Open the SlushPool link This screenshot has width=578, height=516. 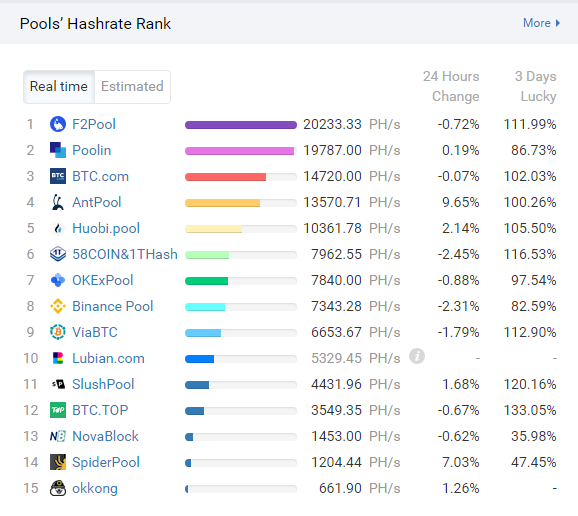click(x=103, y=384)
